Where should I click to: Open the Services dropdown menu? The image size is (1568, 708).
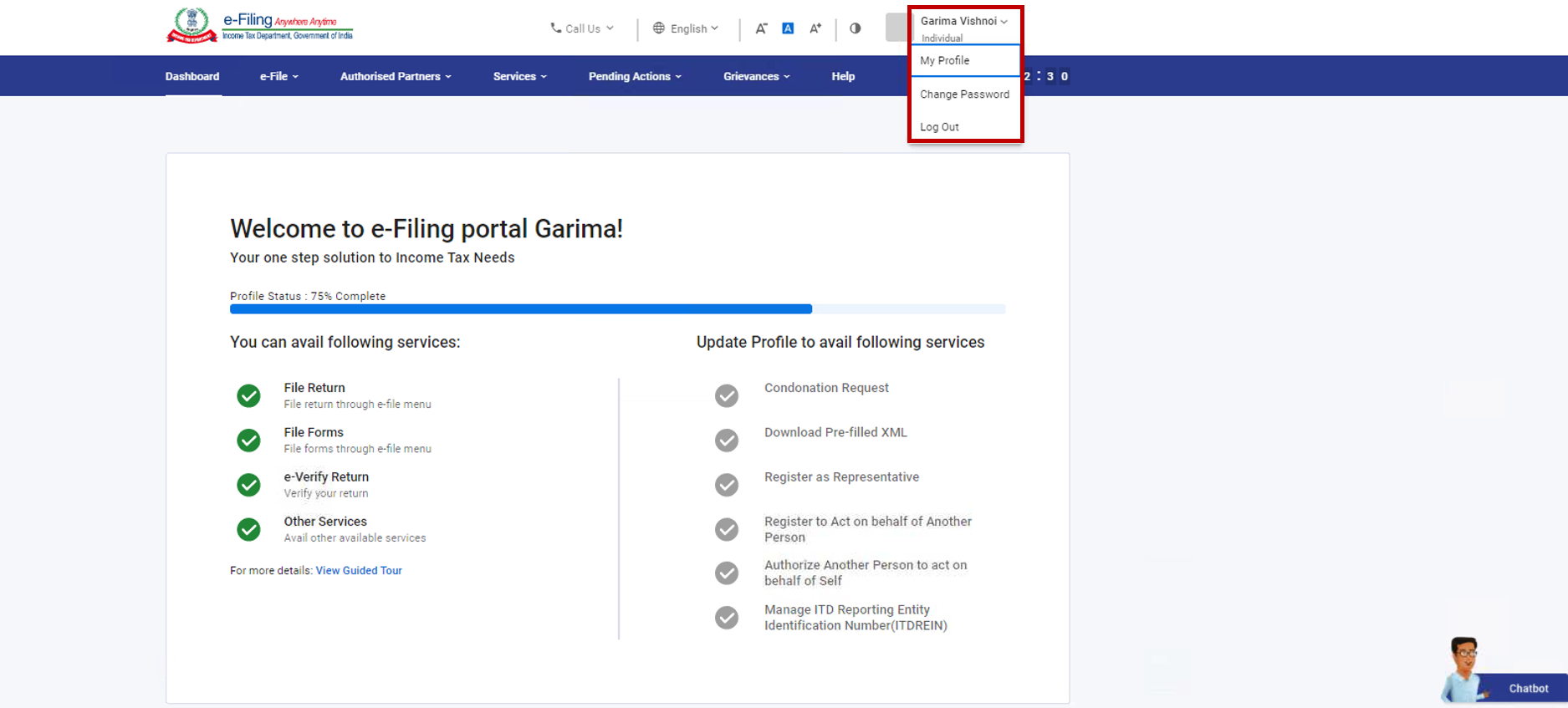click(519, 76)
